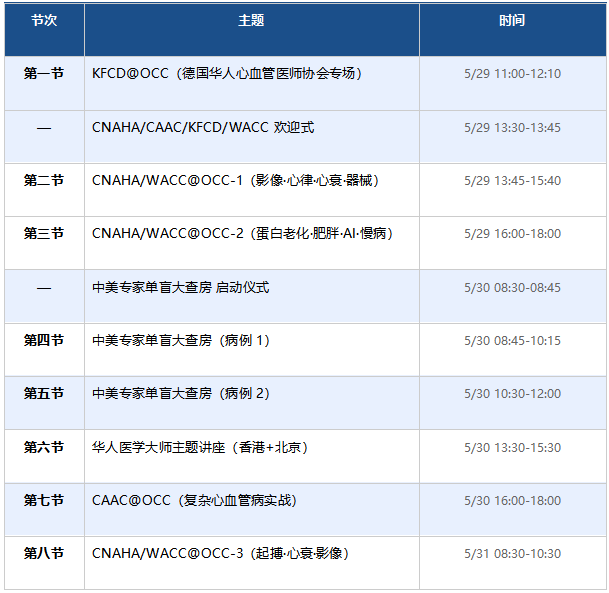
Task: Click the time 5/30 10:30-12:00
Action: (512, 393)
